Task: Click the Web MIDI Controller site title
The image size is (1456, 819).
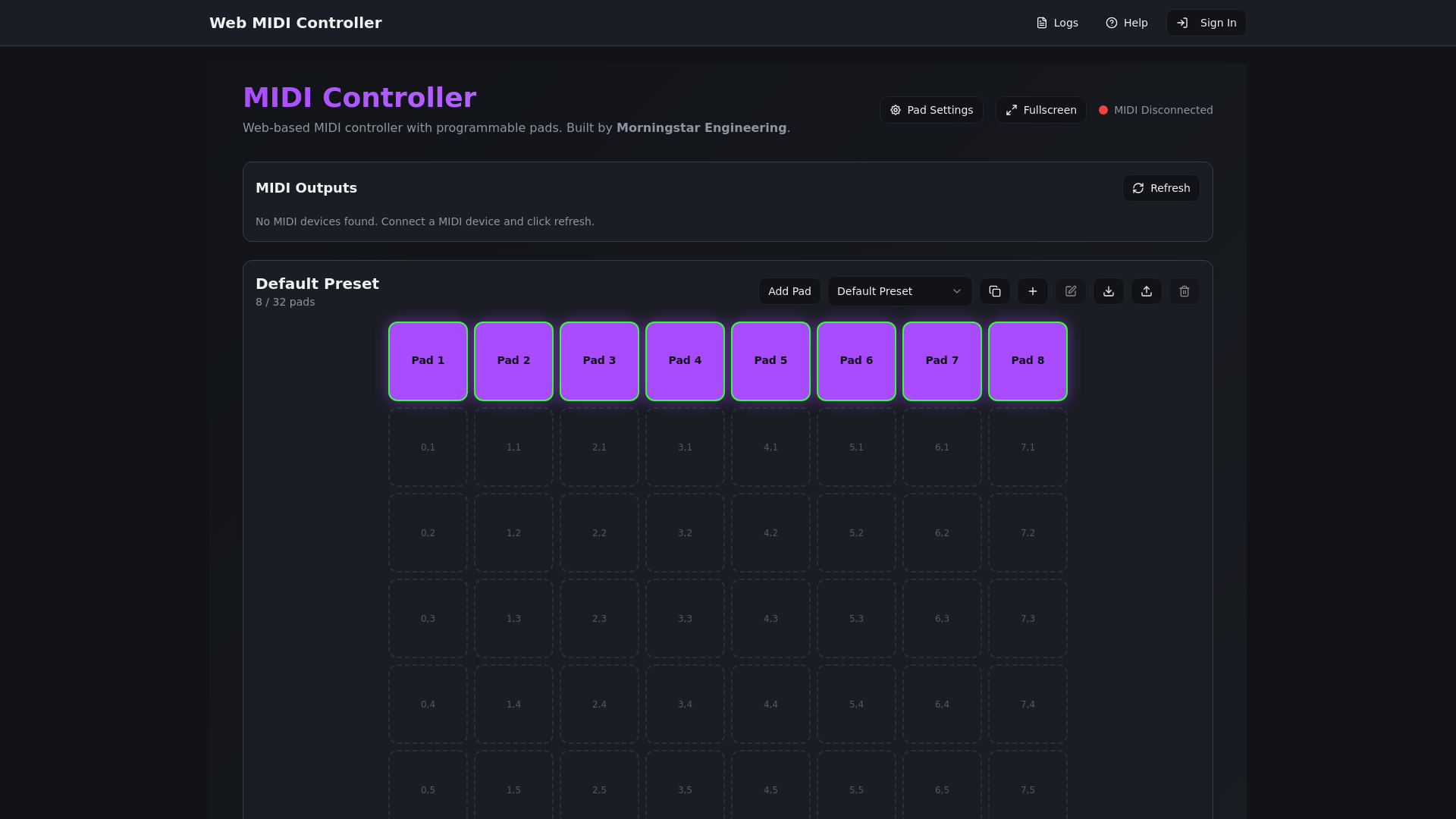Action: click(296, 23)
